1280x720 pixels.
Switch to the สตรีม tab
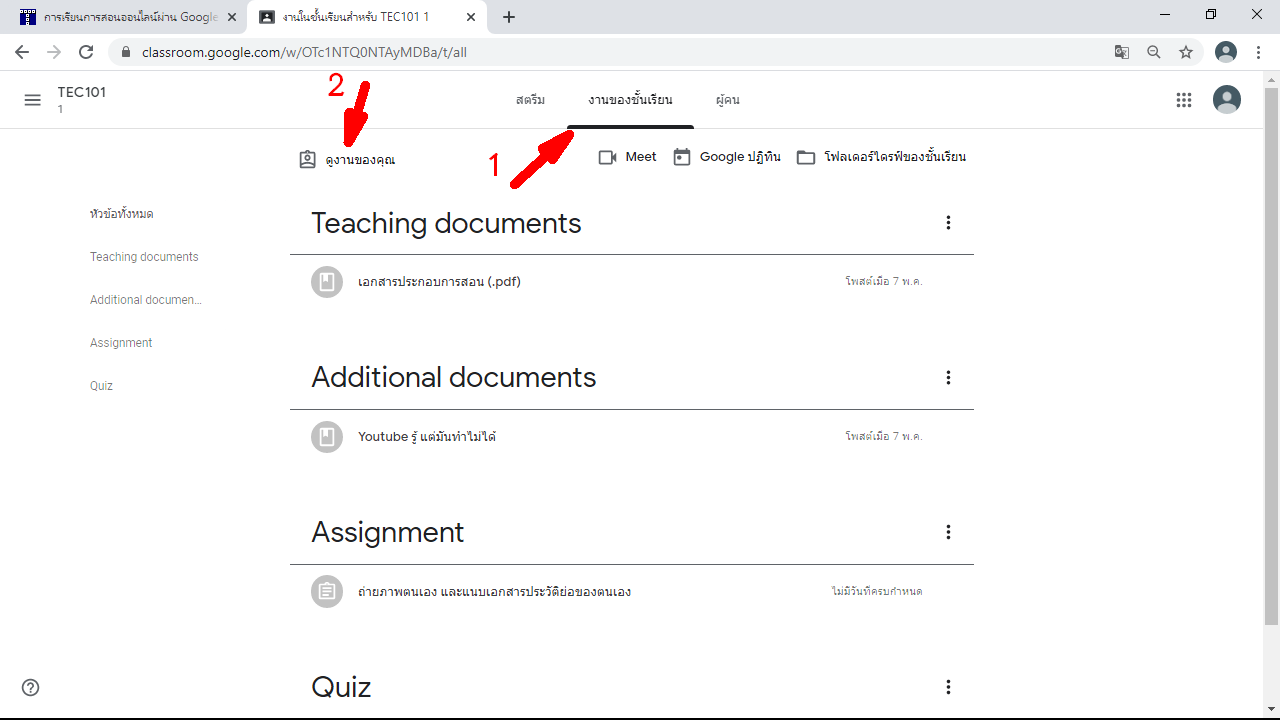click(x=530, y=100)
